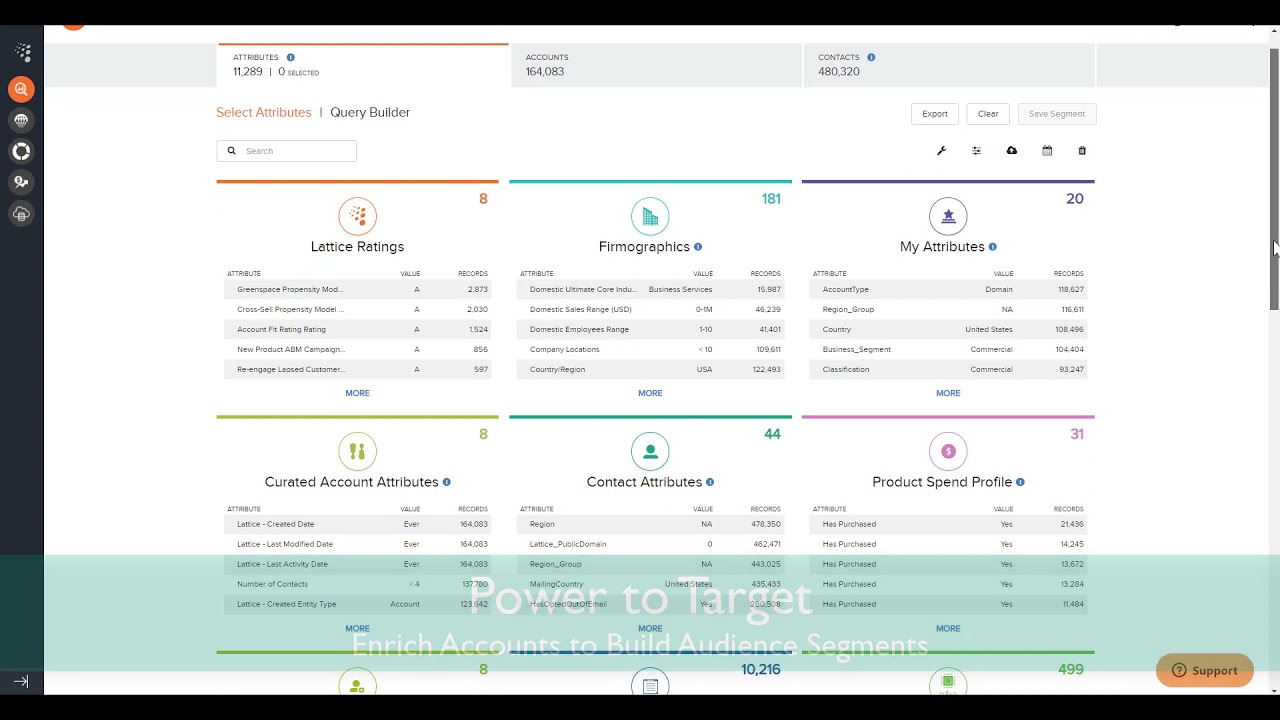Viewport: 1280px width, 720px height.
Task: Click the Lattice Ratings heading
Action: (357, 247)
